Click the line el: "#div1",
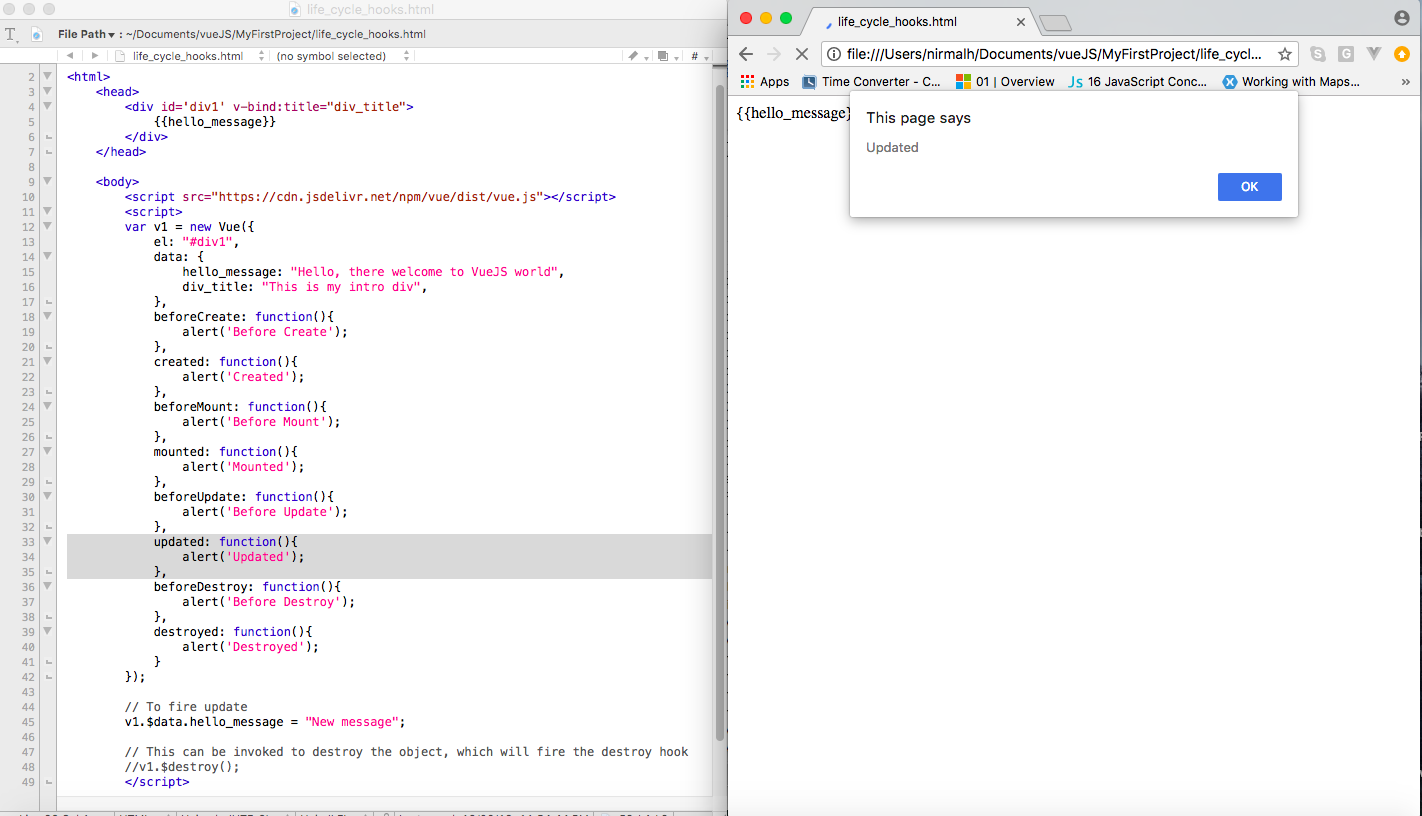1422x816 pixels. (x=197, y=242)
